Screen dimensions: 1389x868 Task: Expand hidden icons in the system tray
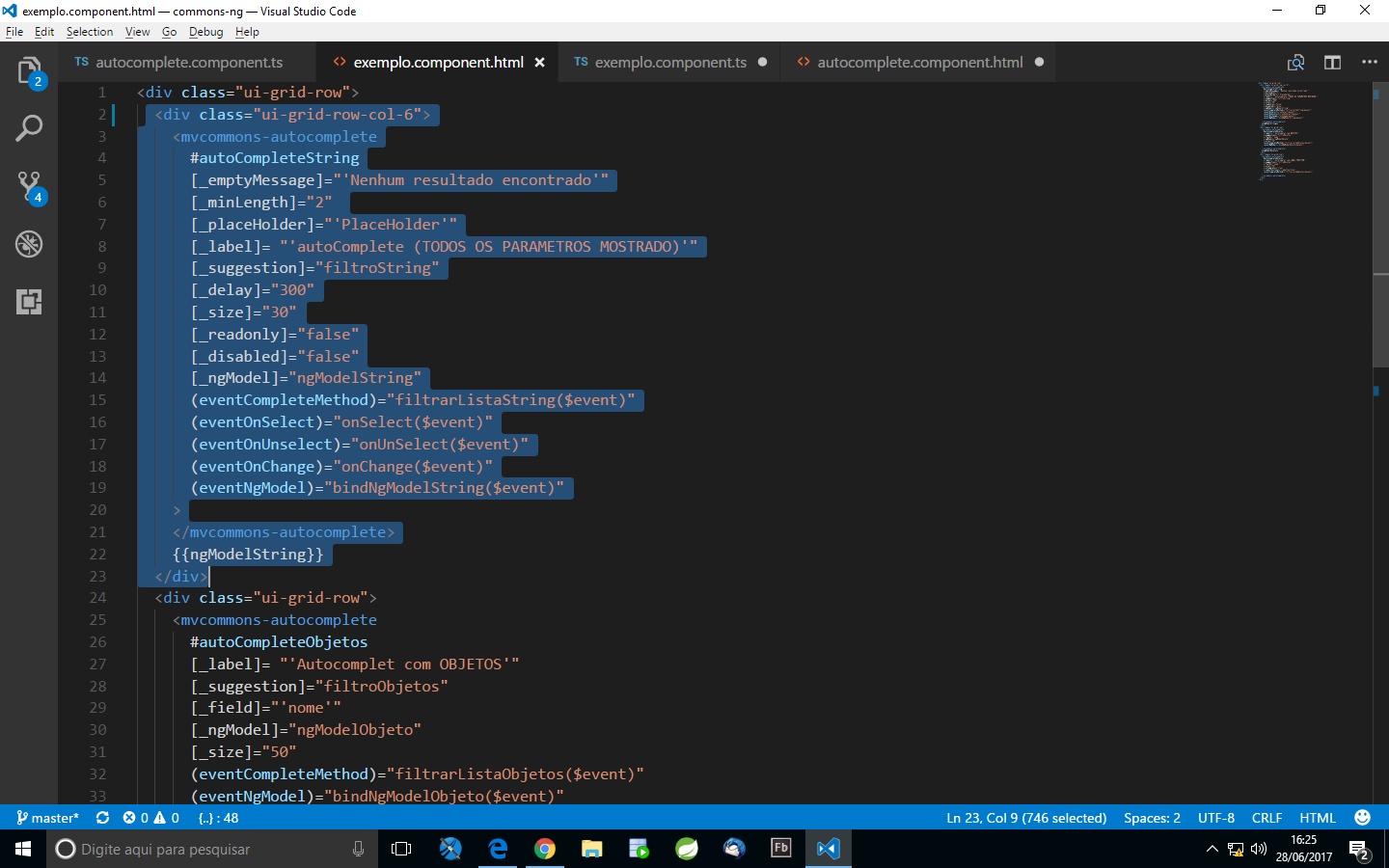click(1212, 849)
